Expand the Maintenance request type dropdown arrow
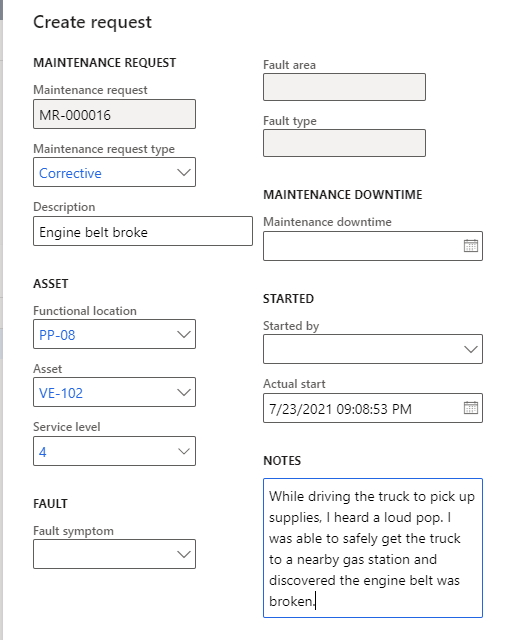 pos(184,172)
